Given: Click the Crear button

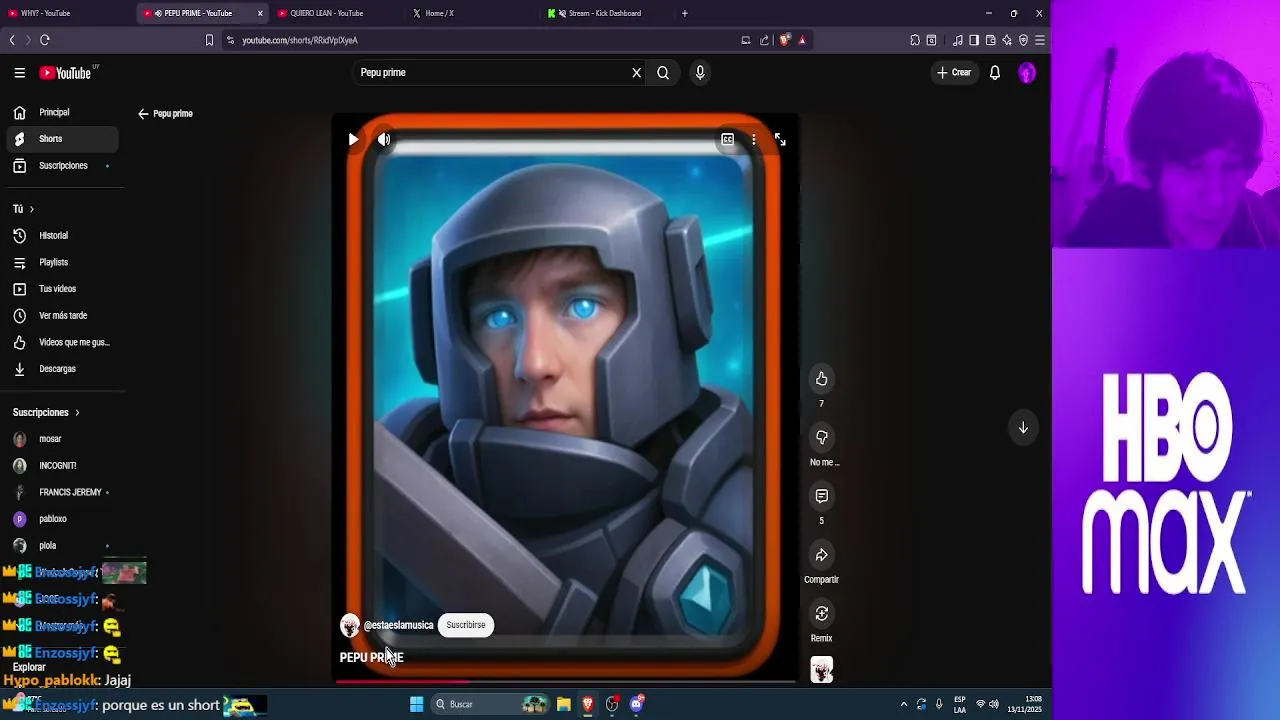Looking at the screenshot, I should point(954,73).
